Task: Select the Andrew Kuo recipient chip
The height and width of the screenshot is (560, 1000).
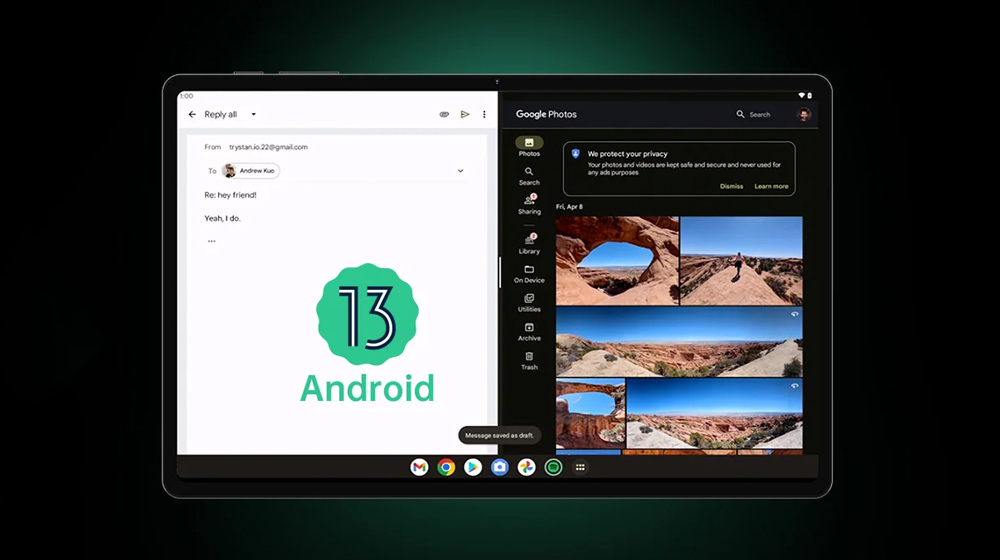Action: point(251,171)
